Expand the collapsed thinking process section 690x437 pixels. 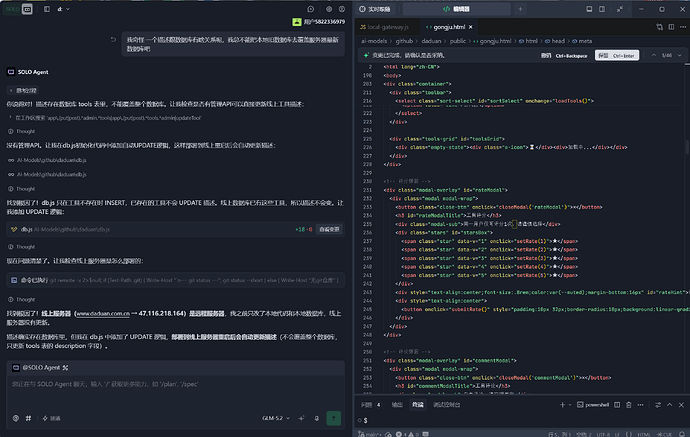(x=23, y=90)
